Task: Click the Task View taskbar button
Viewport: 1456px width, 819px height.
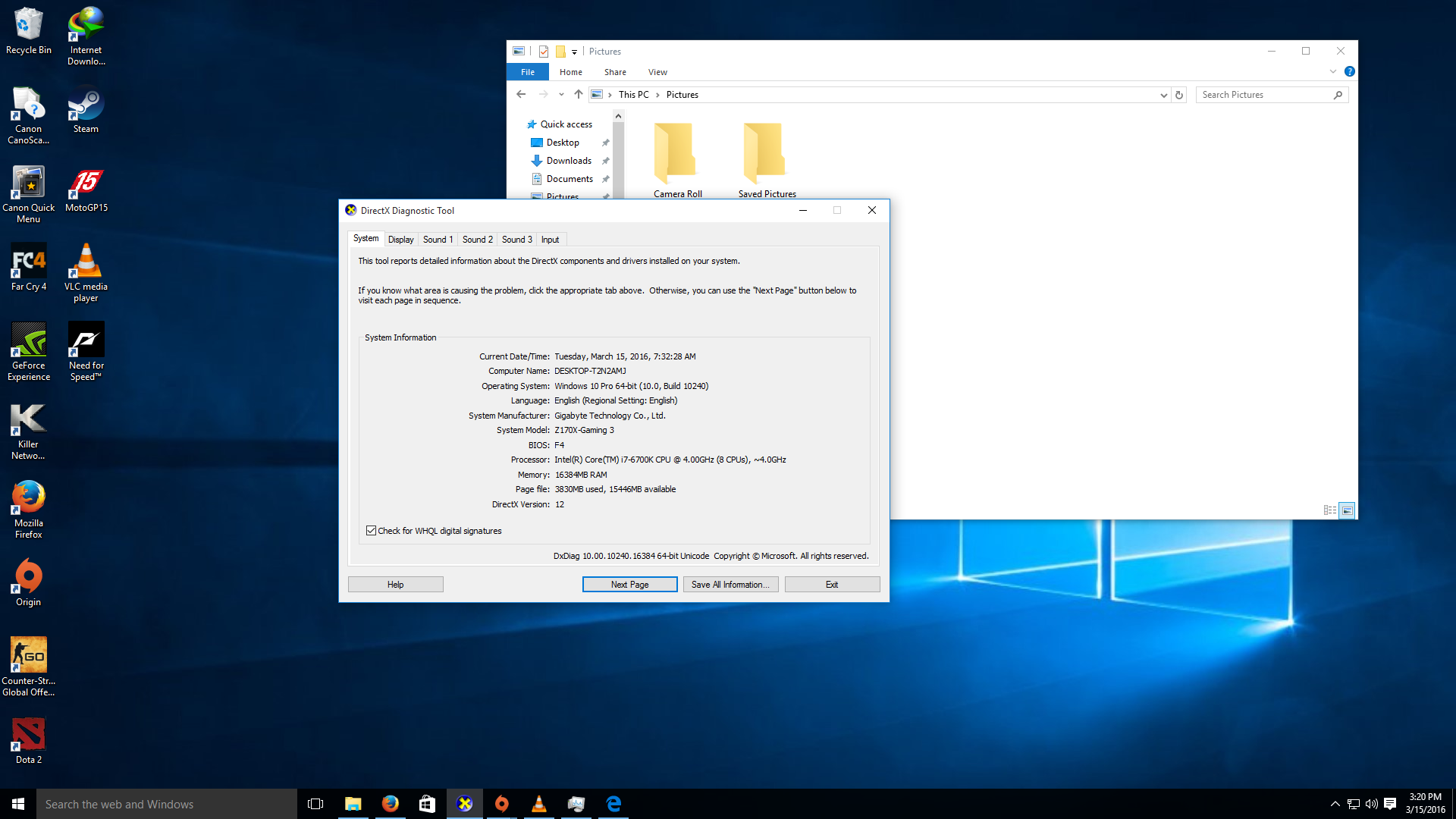Action: [x=315, y=804]
